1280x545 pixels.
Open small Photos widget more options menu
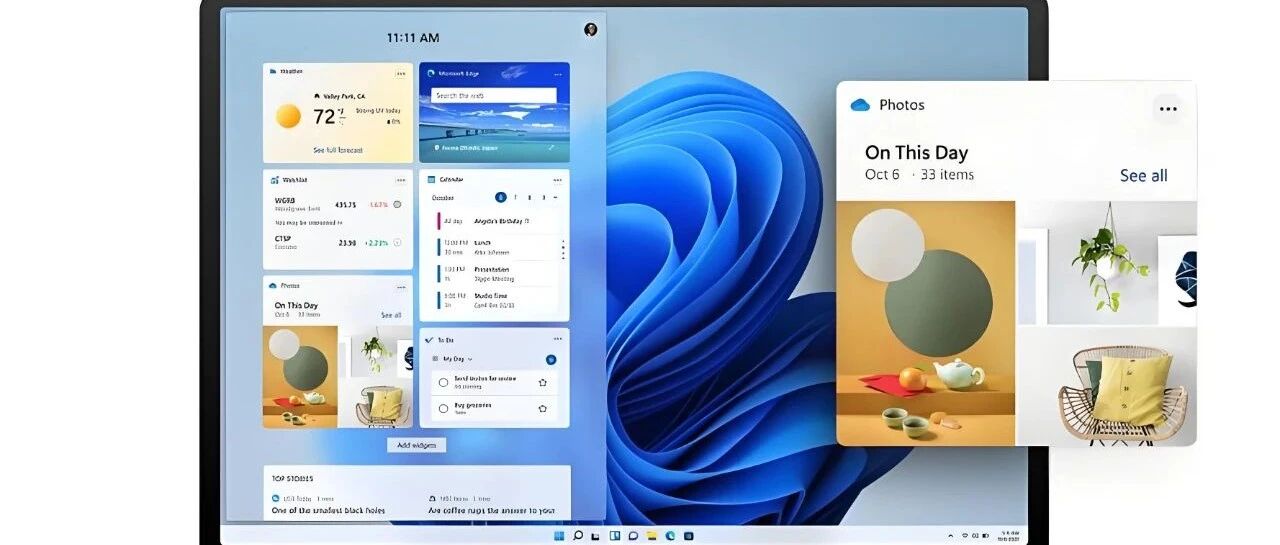click(x=401, y=286)
